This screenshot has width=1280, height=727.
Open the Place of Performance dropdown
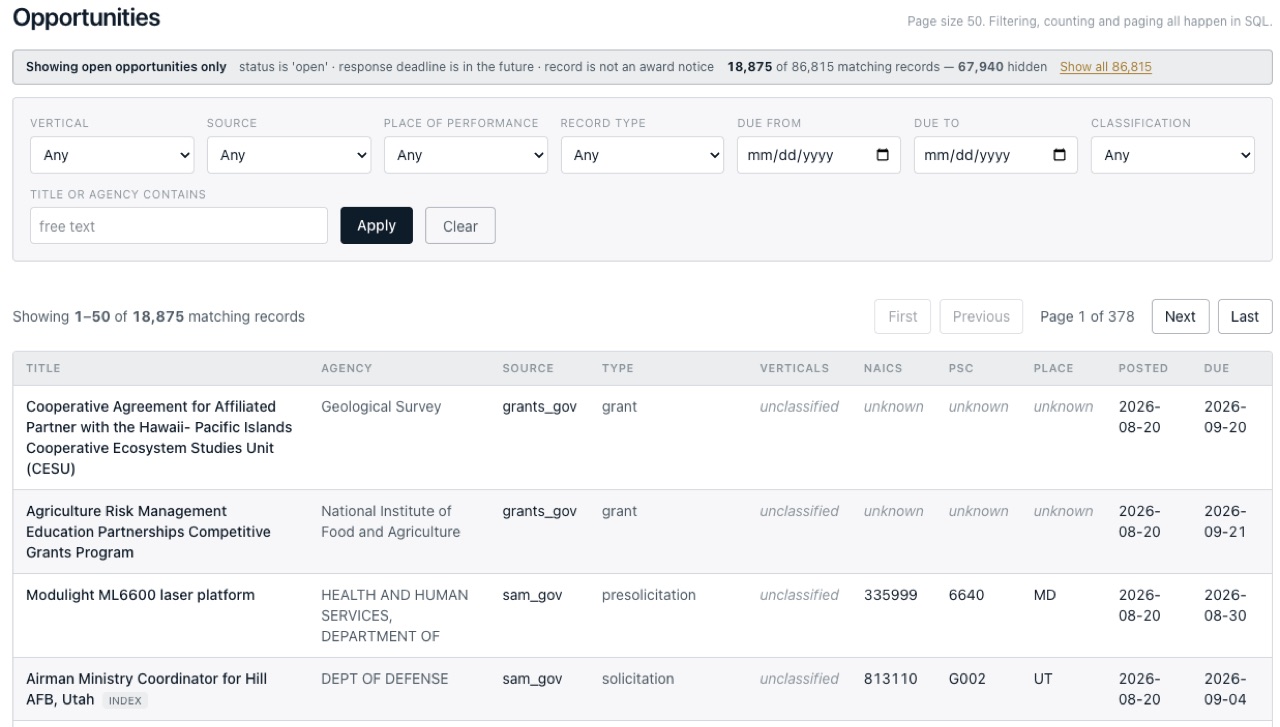click(466, 155)
